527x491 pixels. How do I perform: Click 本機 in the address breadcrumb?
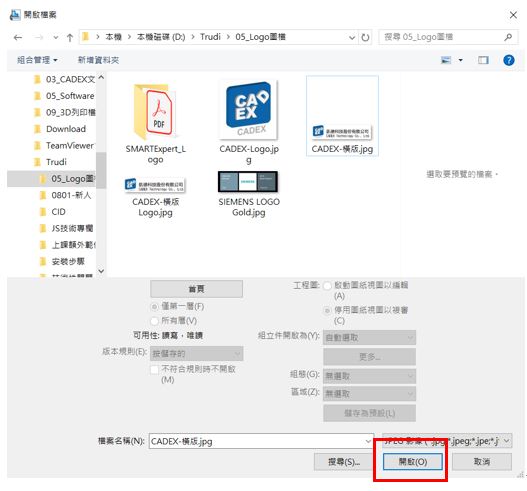[x=113, y=37]
